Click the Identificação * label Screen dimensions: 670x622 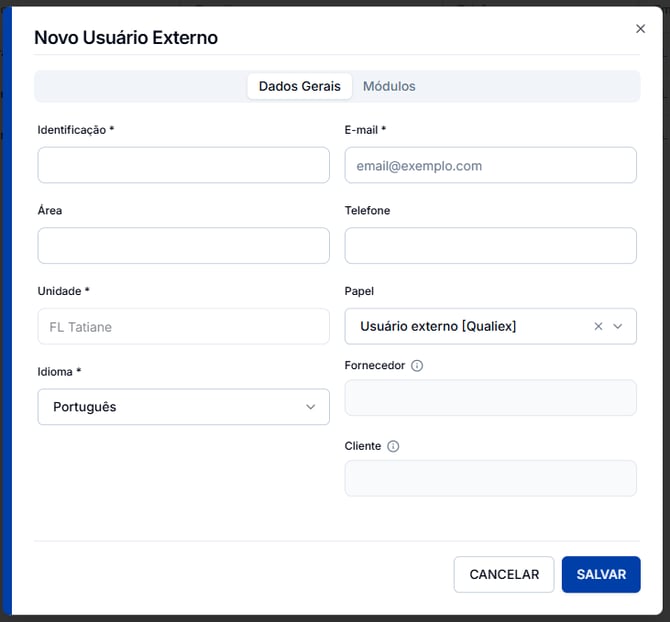(x=76, y=130)
